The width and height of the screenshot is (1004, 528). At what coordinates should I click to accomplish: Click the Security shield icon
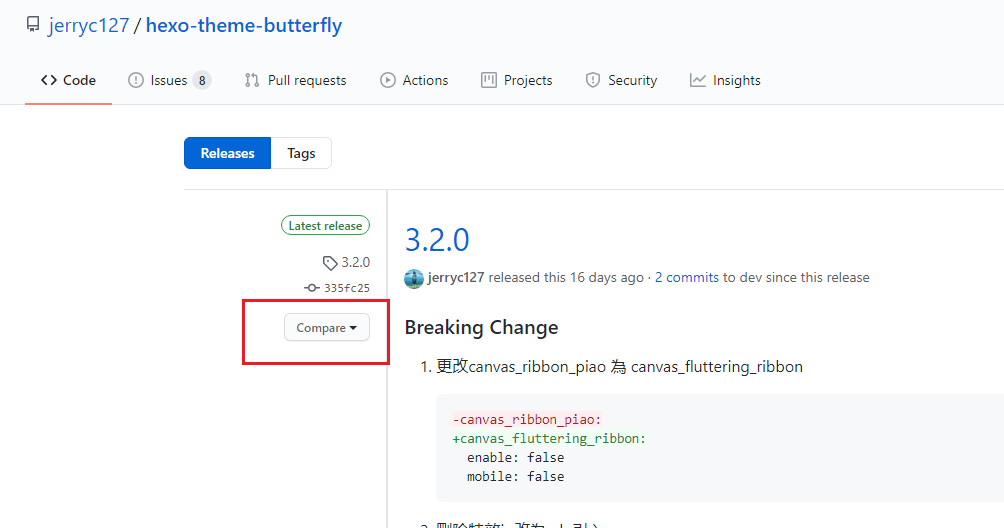[x=593, y=80]
